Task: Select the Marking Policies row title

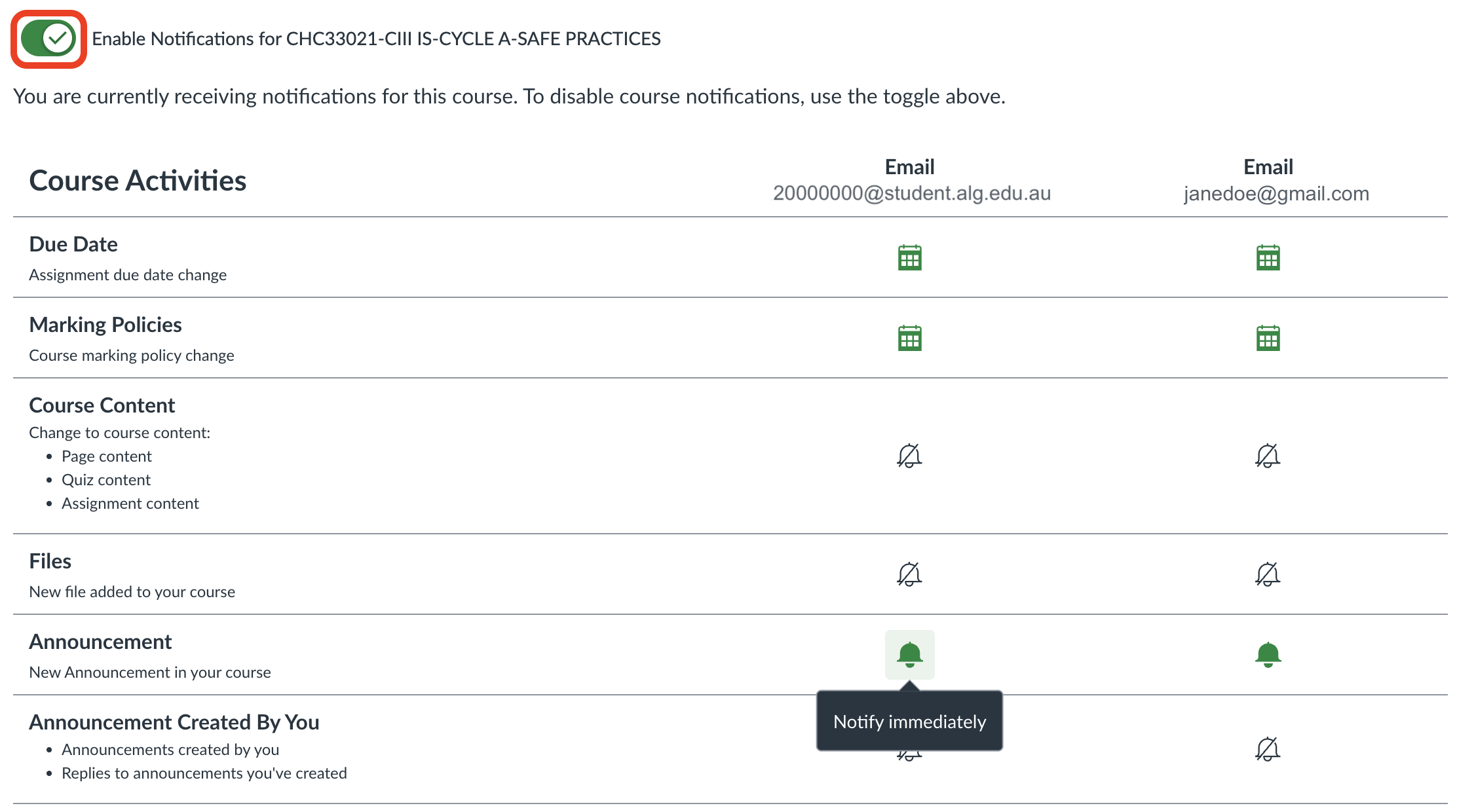Action: coord(105,325)
